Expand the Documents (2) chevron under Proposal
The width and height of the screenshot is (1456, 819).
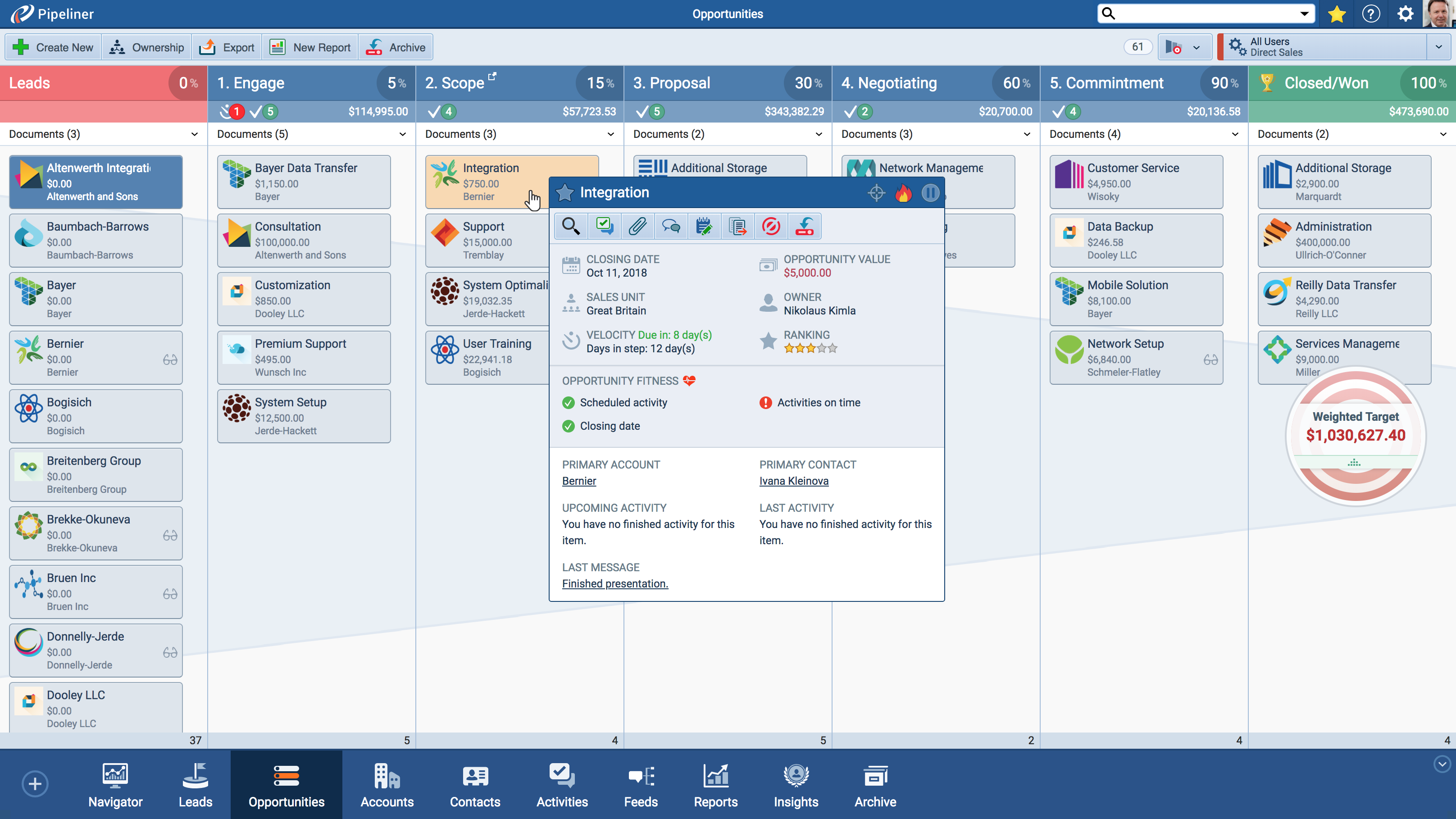[x=819, y=135]
